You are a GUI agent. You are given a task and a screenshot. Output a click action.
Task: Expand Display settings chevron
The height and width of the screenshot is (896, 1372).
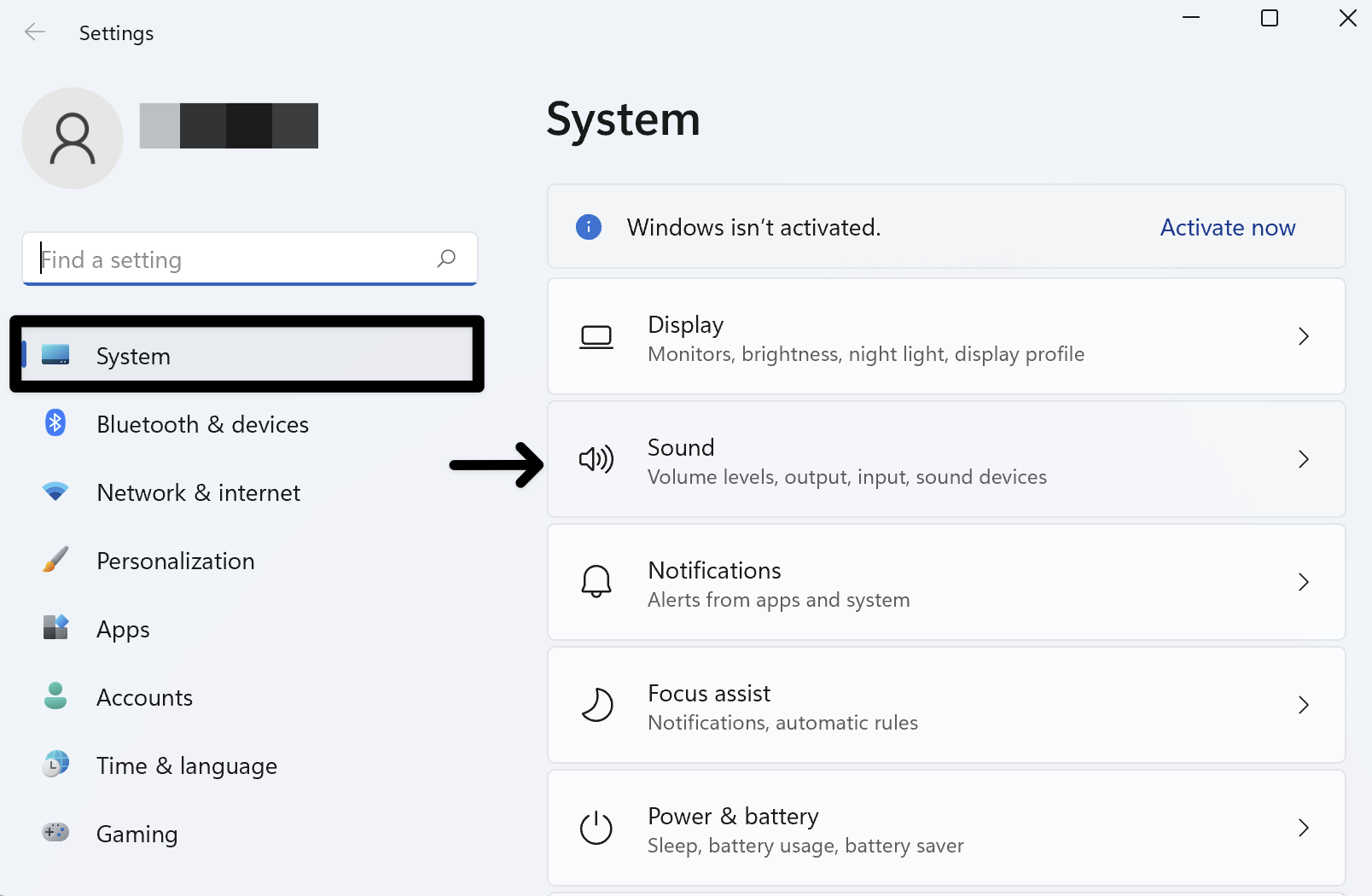(1304, 336)
